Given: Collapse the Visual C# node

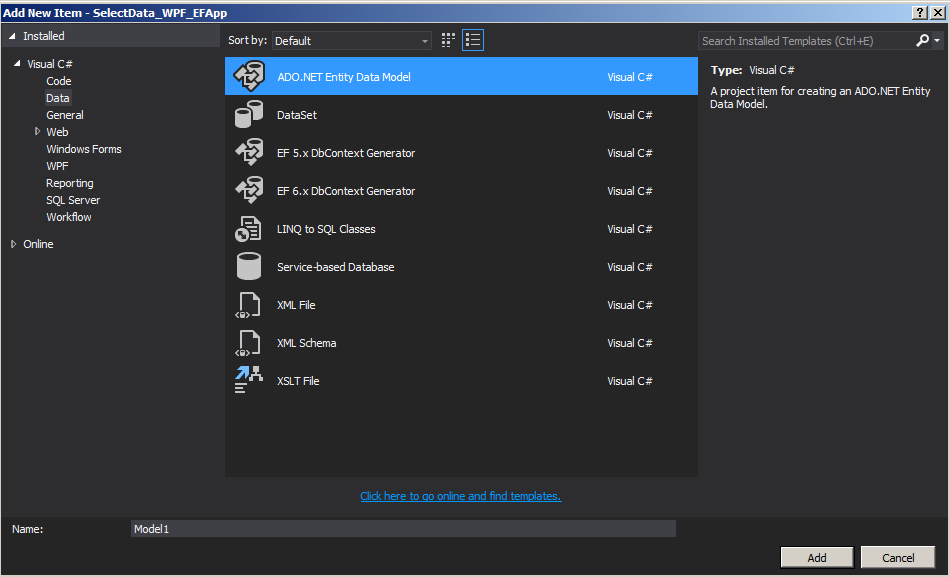Looking at the screenshot, I should click(17, 64).
